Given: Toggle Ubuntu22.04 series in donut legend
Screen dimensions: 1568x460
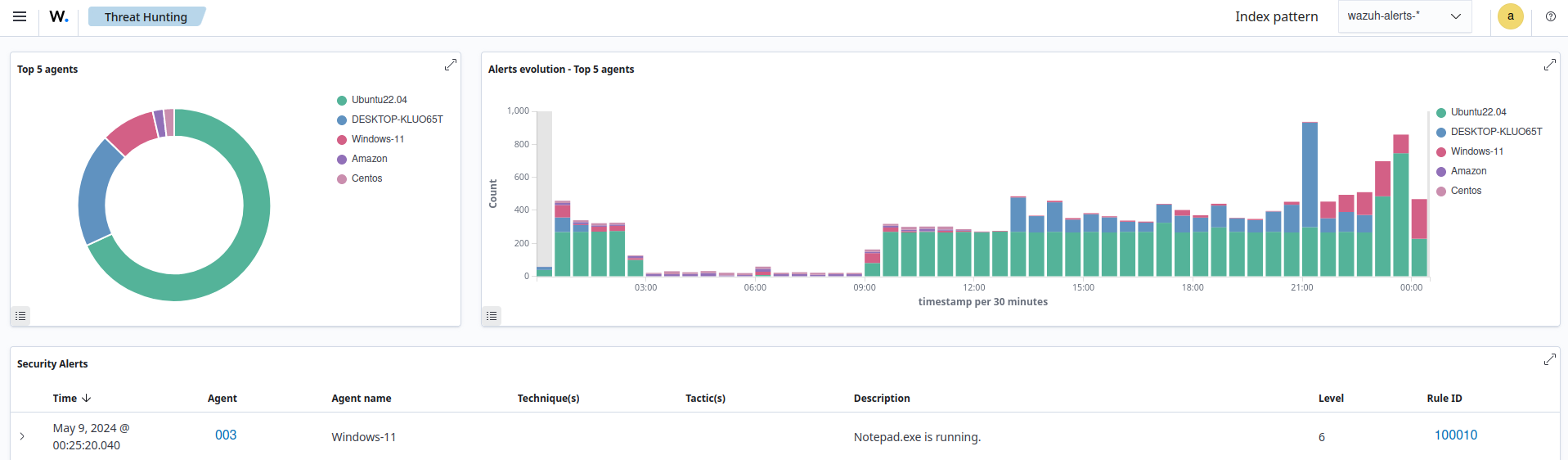Looking at the screenshot, I should [379, 100].
